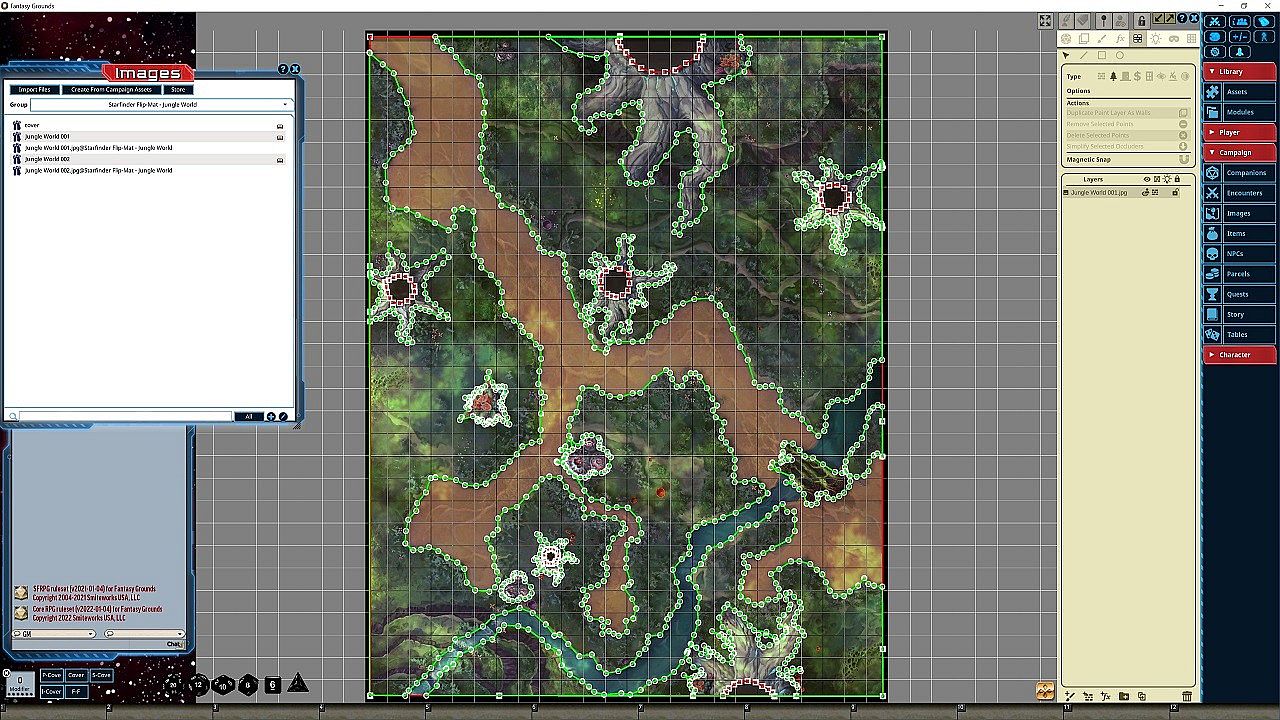This screenshot has height=720, width=1280.
Task: Open Encounters in the sidebar
Action: coord(1240,193)
